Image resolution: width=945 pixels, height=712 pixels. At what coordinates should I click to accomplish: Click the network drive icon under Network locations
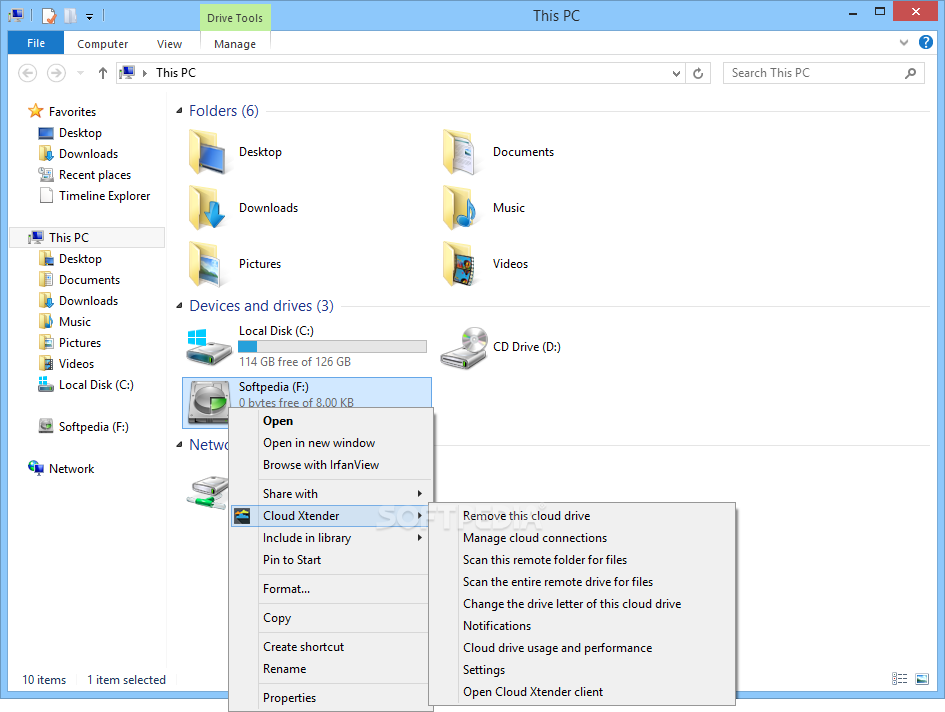click(x=209, y=493)
